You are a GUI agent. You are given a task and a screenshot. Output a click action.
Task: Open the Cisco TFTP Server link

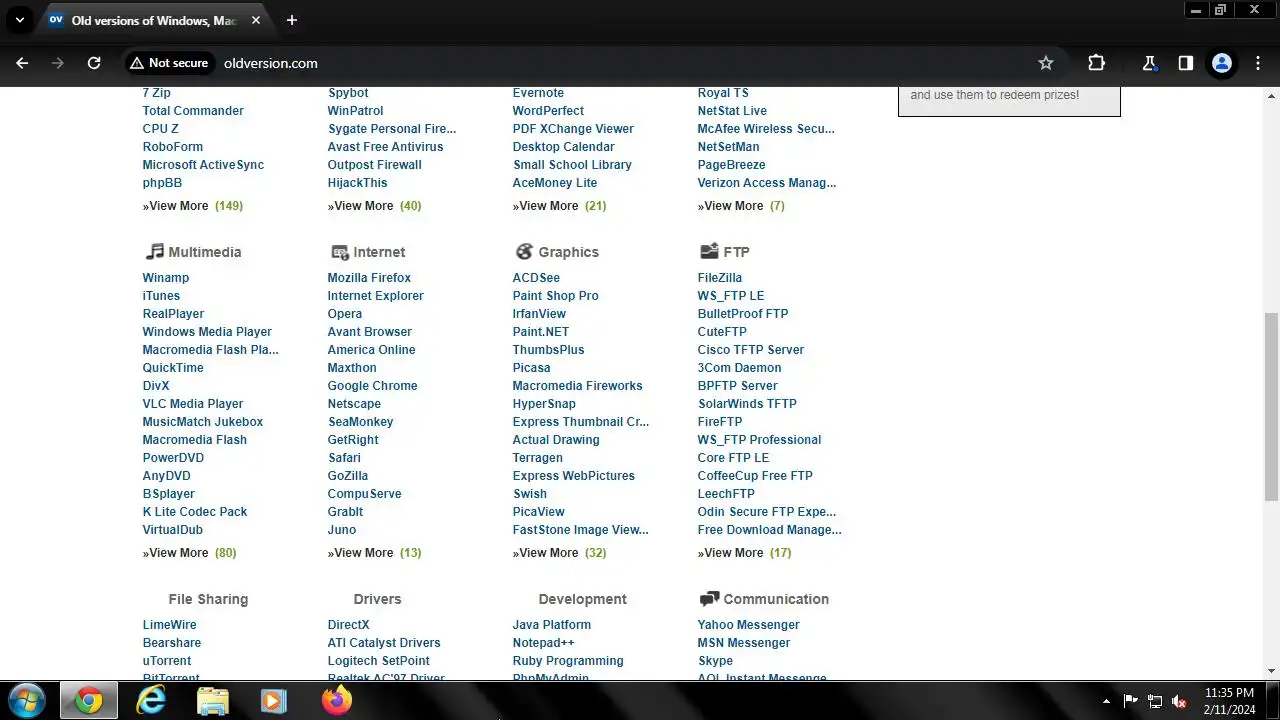(x=751, y=350)
